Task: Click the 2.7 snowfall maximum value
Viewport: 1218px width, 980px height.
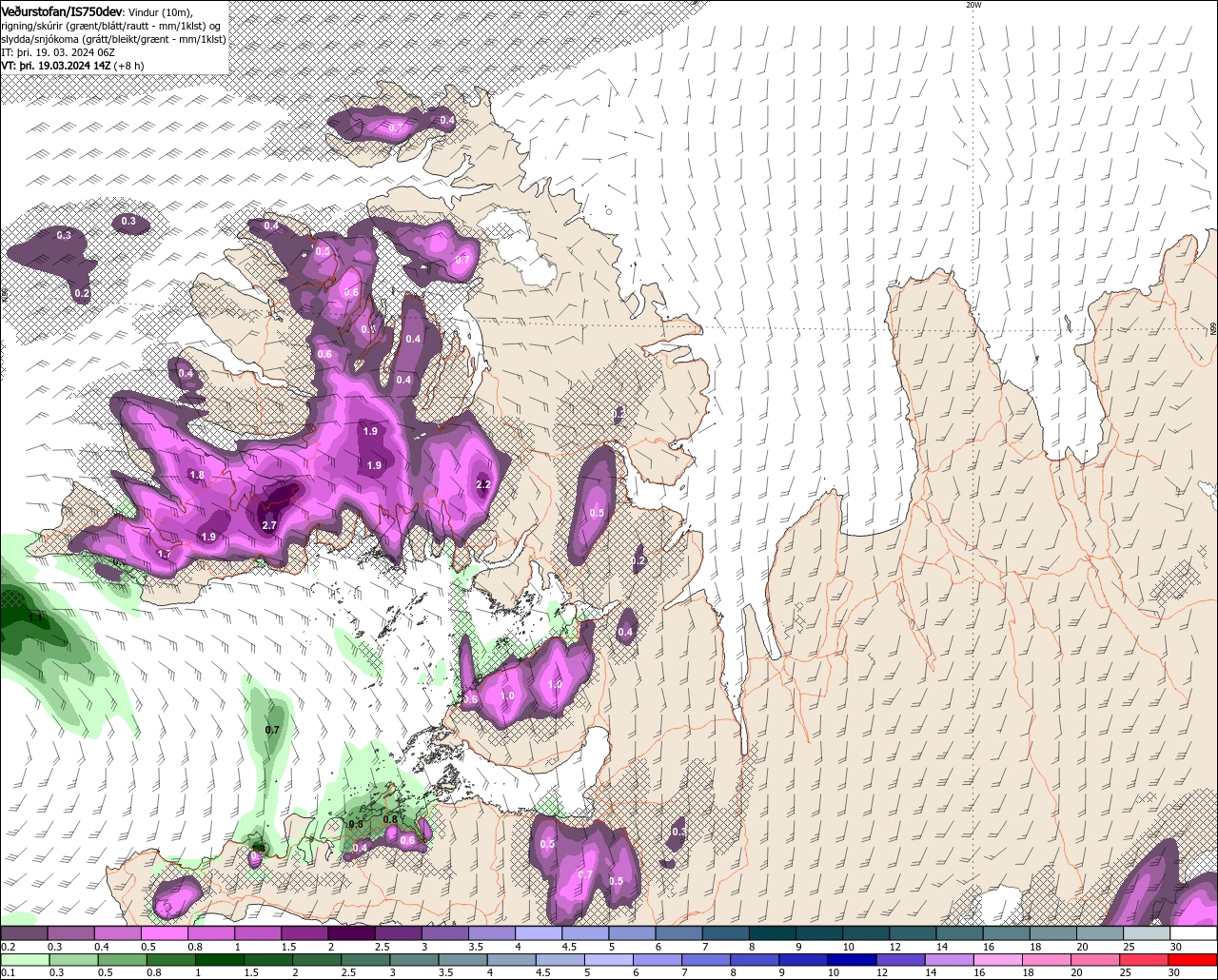Action: pyautogui.click(x=268, y=525)
